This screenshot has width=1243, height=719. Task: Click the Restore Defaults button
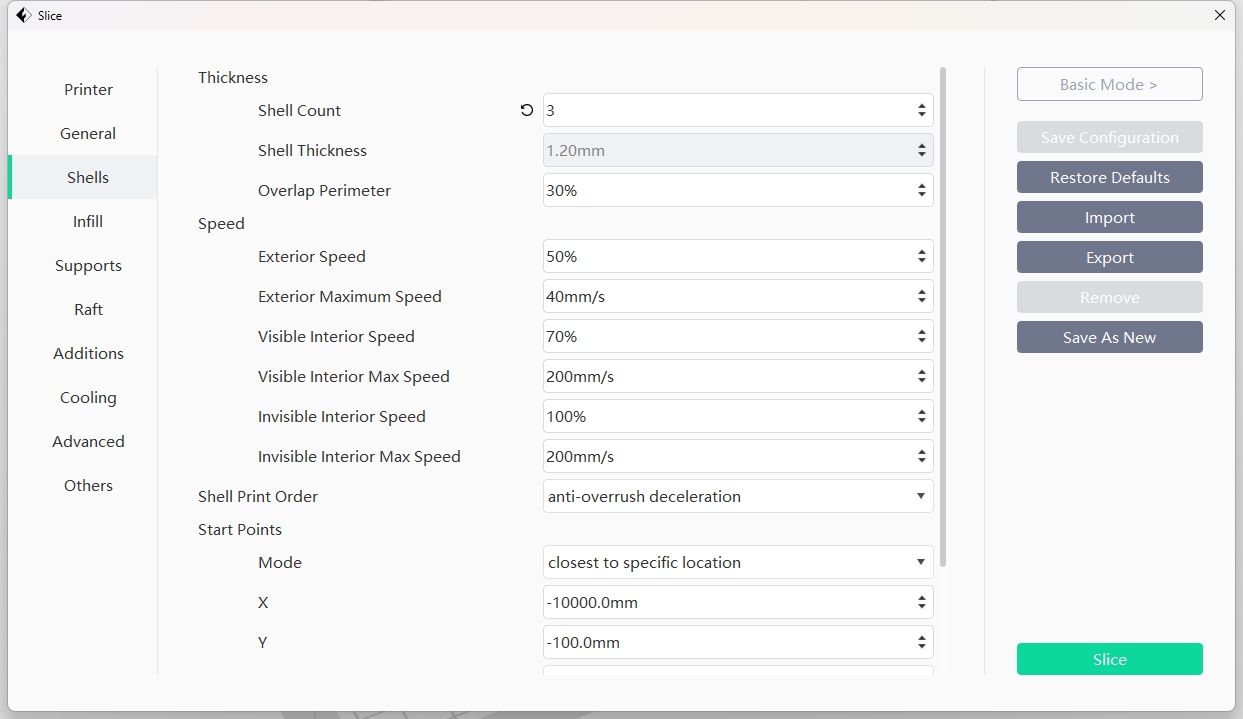1109,178
